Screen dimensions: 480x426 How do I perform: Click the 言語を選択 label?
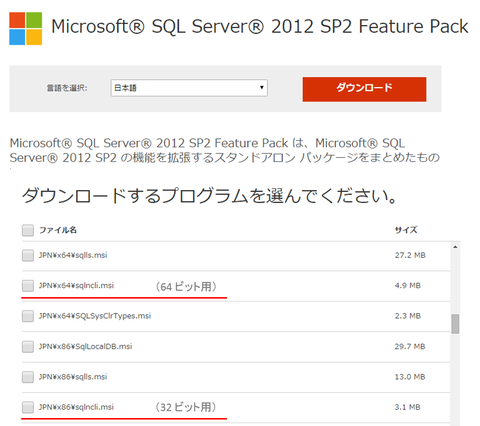pyautogui.click(x=67, y=88)
